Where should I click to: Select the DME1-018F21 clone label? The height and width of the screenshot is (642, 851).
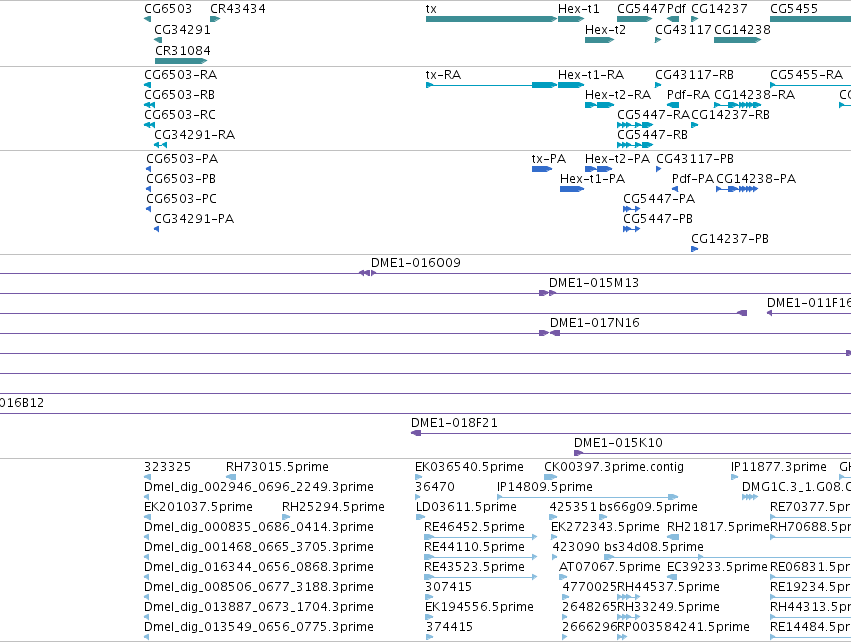pos(454,423)
